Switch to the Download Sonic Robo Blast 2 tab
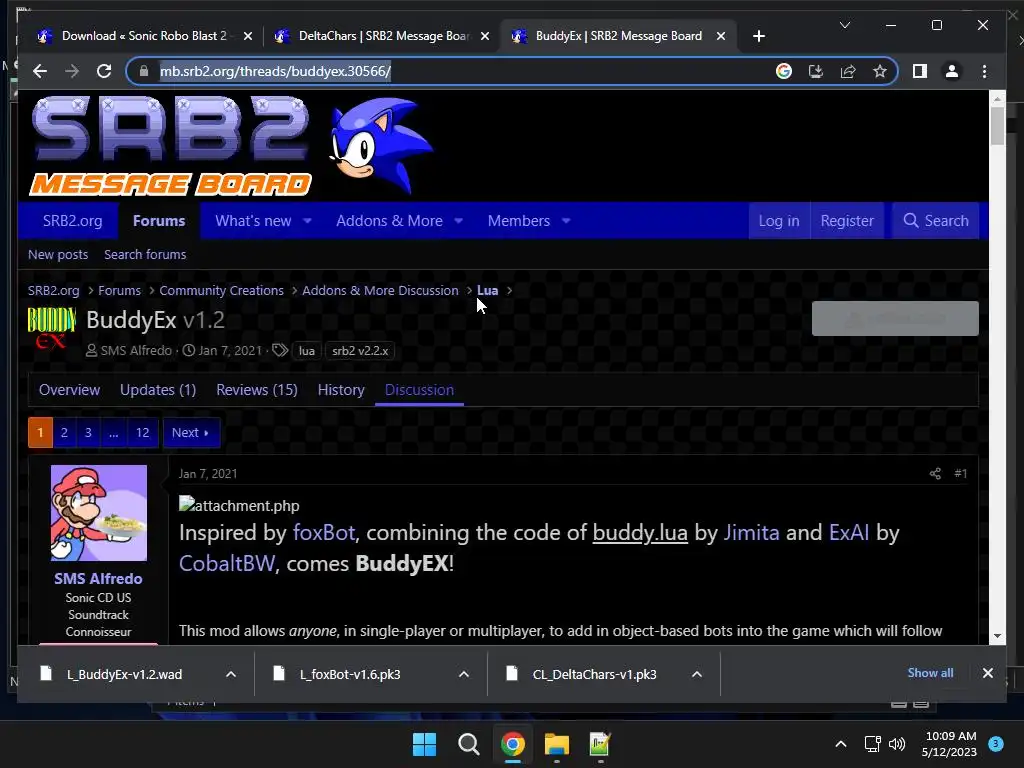This screenshot has height=768, width=1024. 142,36
